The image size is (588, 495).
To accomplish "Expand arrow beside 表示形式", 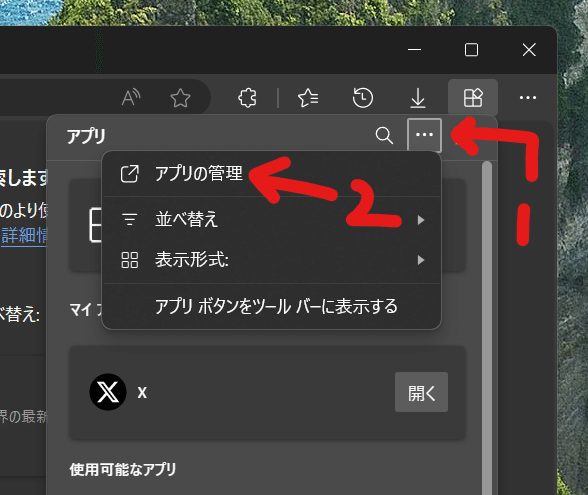I will click(421, 260).
